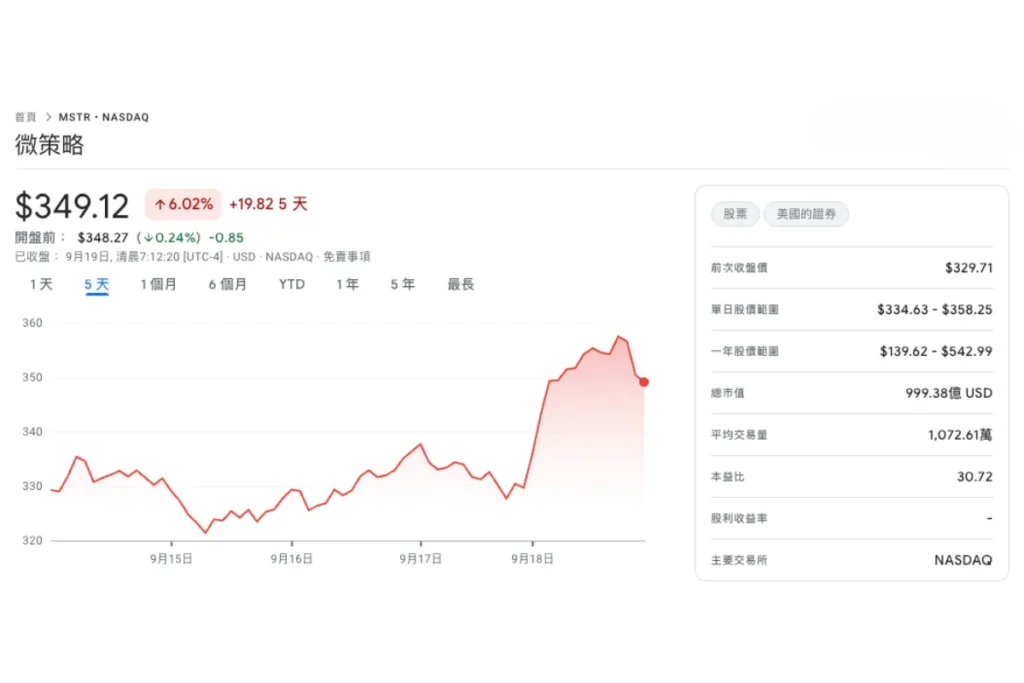Click the $348.27 pre-market price
Viewport: 1024px width, 683px height.
pyautogui.click(x=103, y=238)
